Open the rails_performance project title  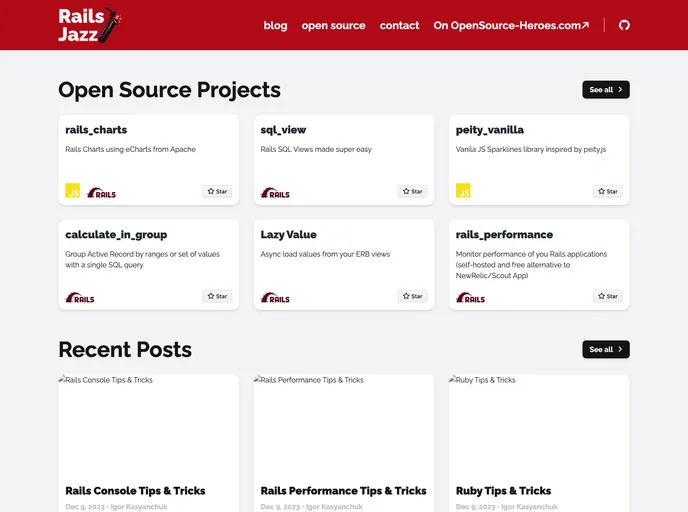[x=504, y=235]
